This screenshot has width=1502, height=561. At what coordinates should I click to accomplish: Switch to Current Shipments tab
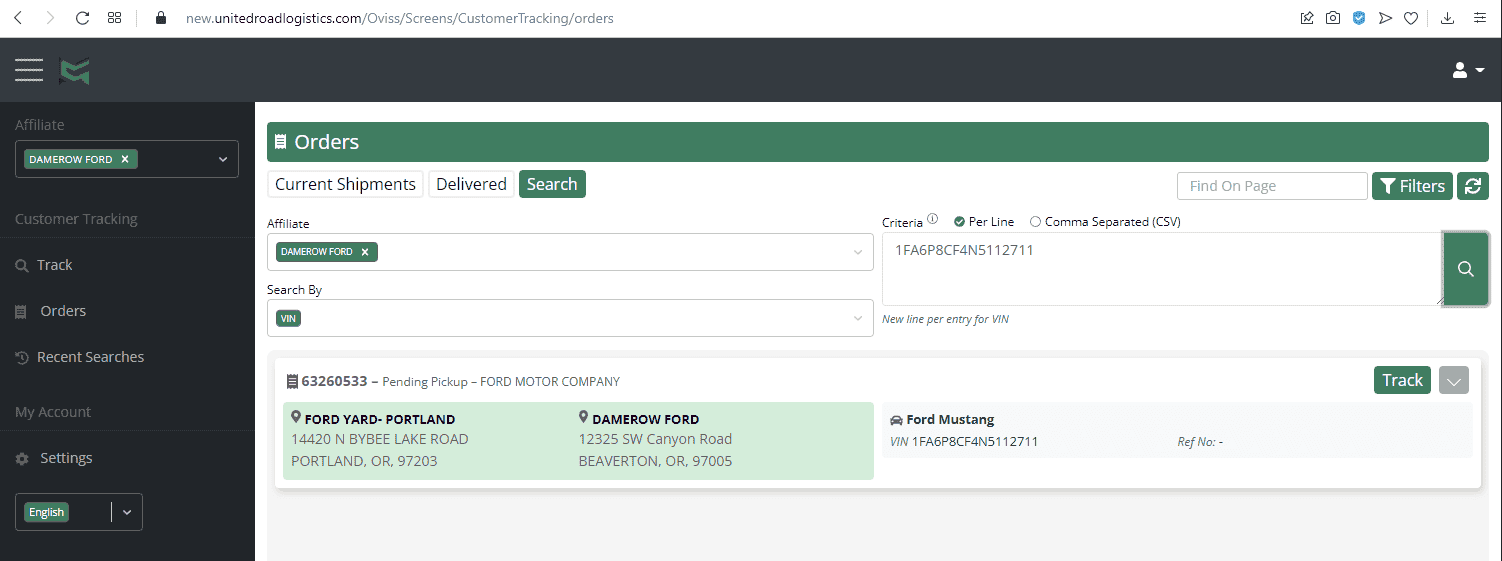click(x=345, y=184)
